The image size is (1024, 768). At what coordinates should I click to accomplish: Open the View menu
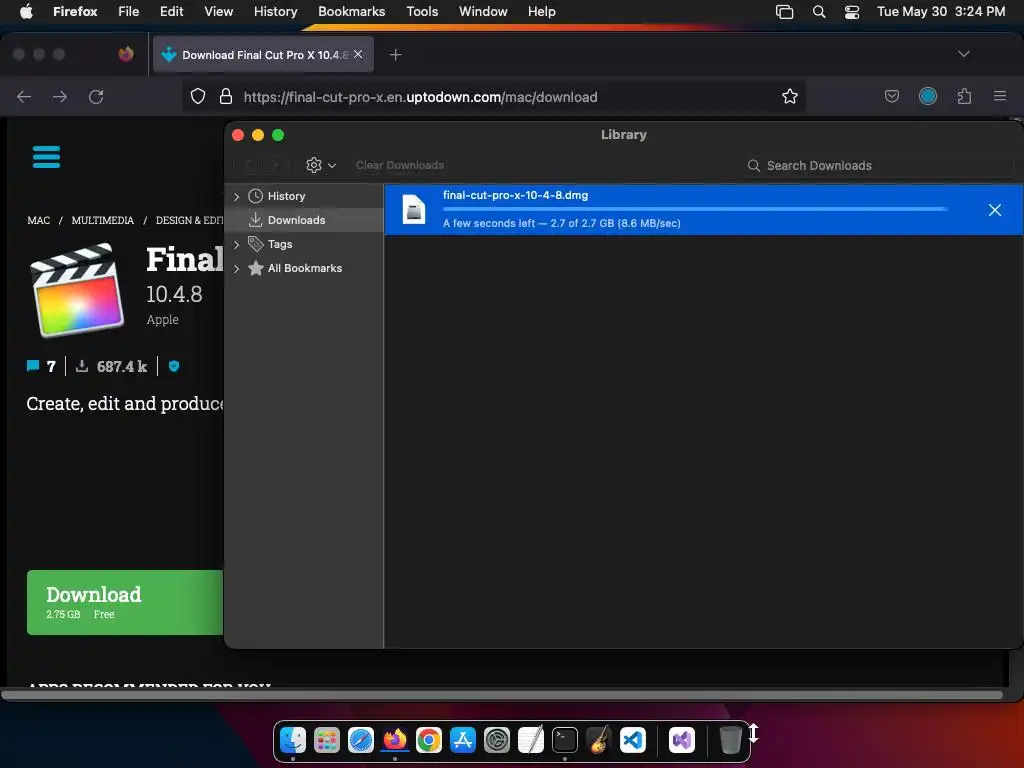click(x=218, y=11)
